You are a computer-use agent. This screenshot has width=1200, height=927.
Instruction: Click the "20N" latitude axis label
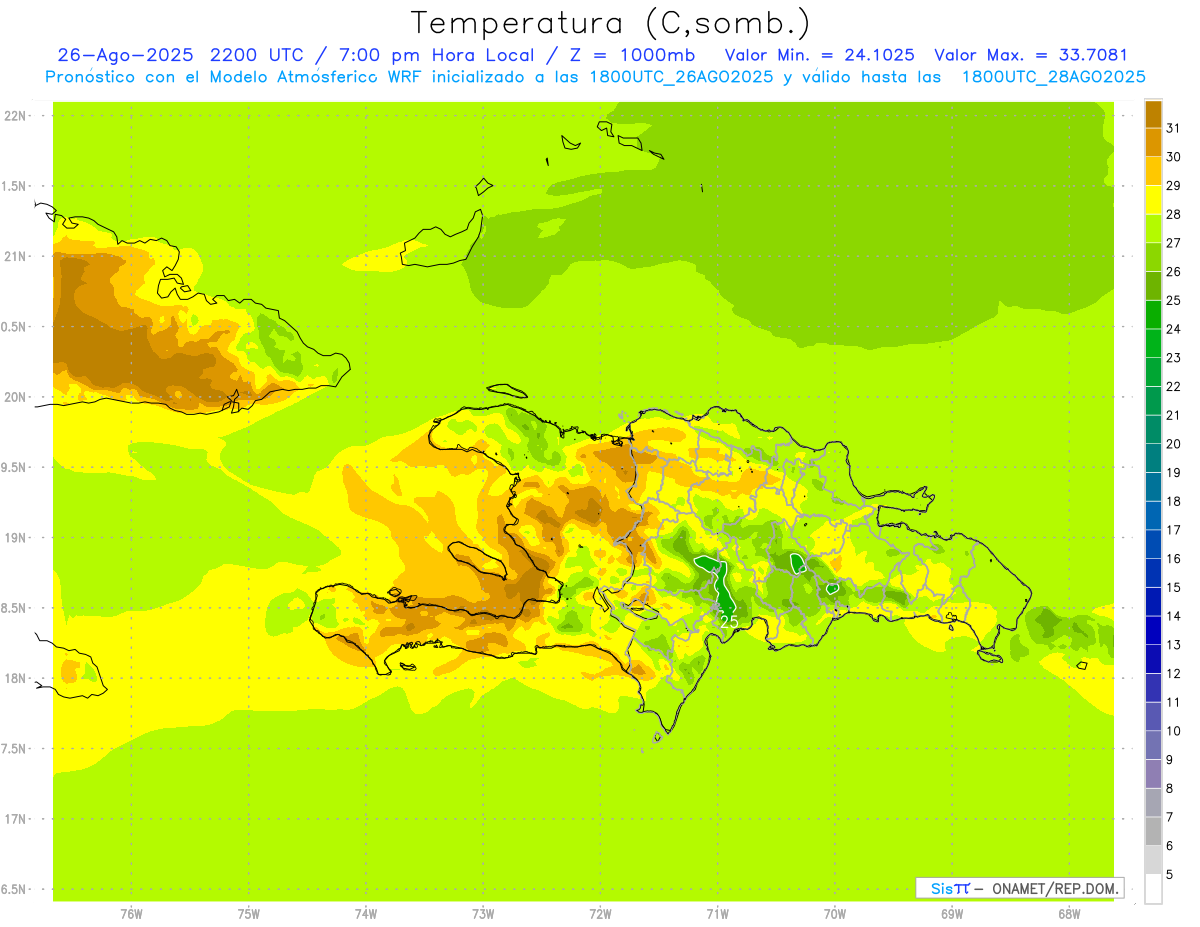point(15,397)
